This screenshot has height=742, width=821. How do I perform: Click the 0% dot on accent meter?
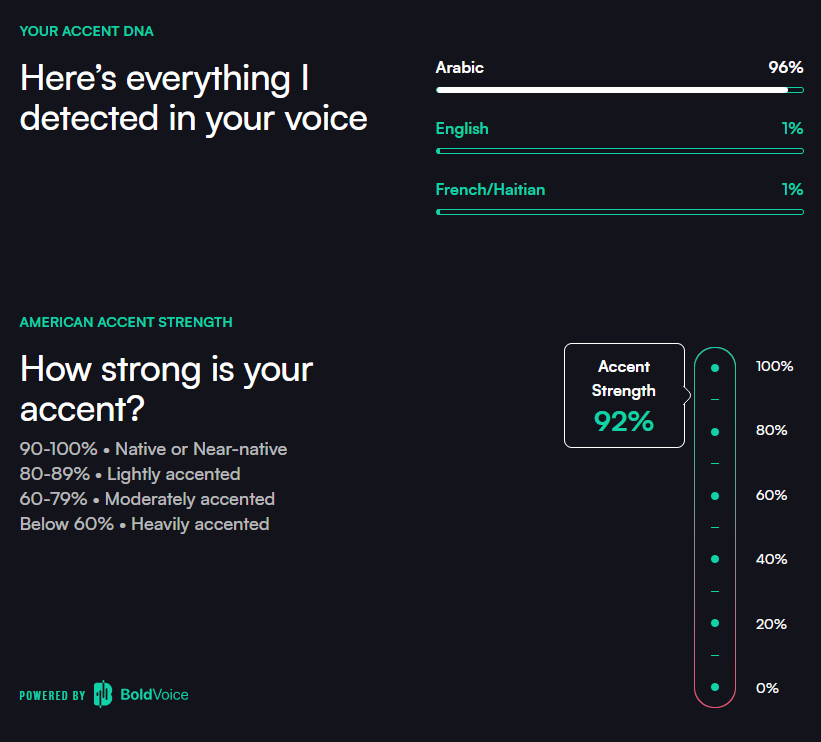[715, 686]
